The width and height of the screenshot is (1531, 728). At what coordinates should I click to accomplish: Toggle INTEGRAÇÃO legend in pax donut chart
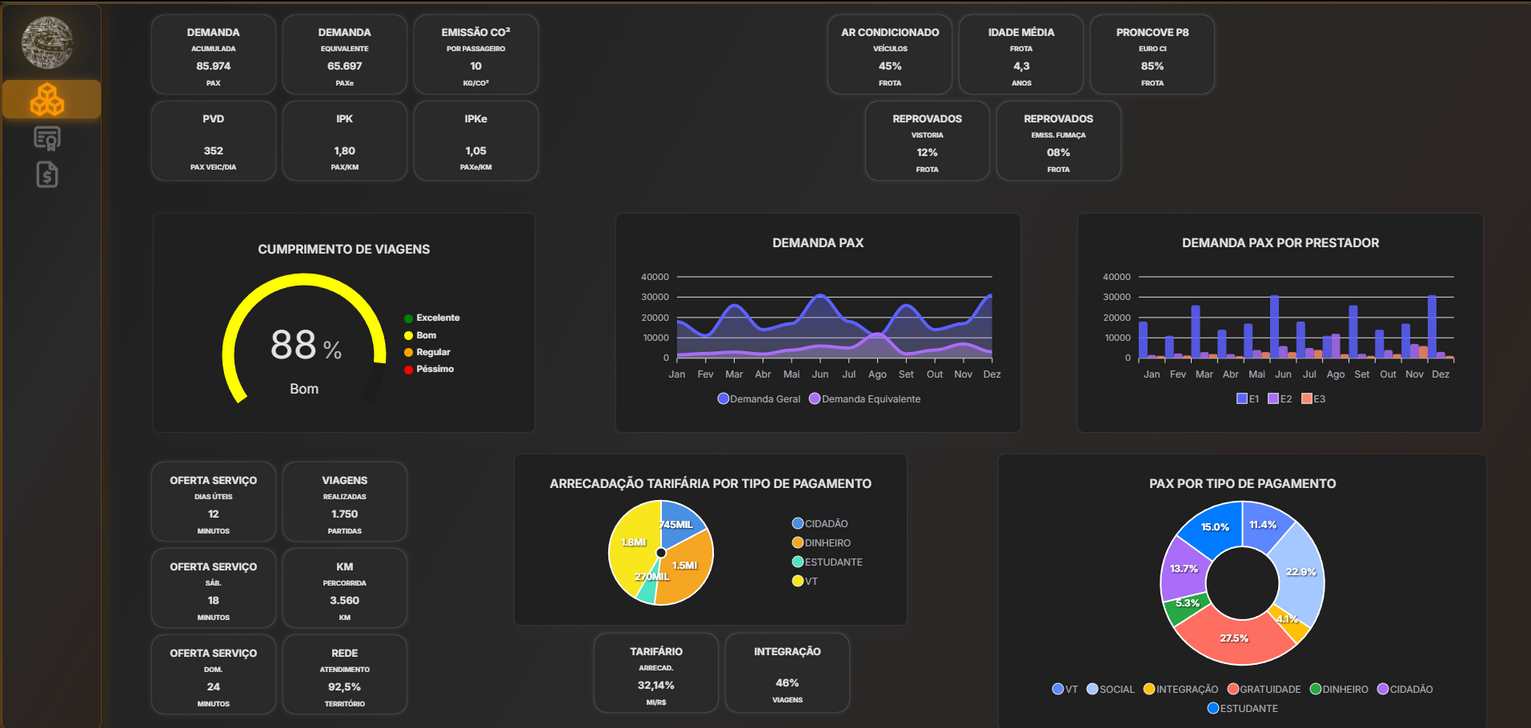coord(1180,689)
